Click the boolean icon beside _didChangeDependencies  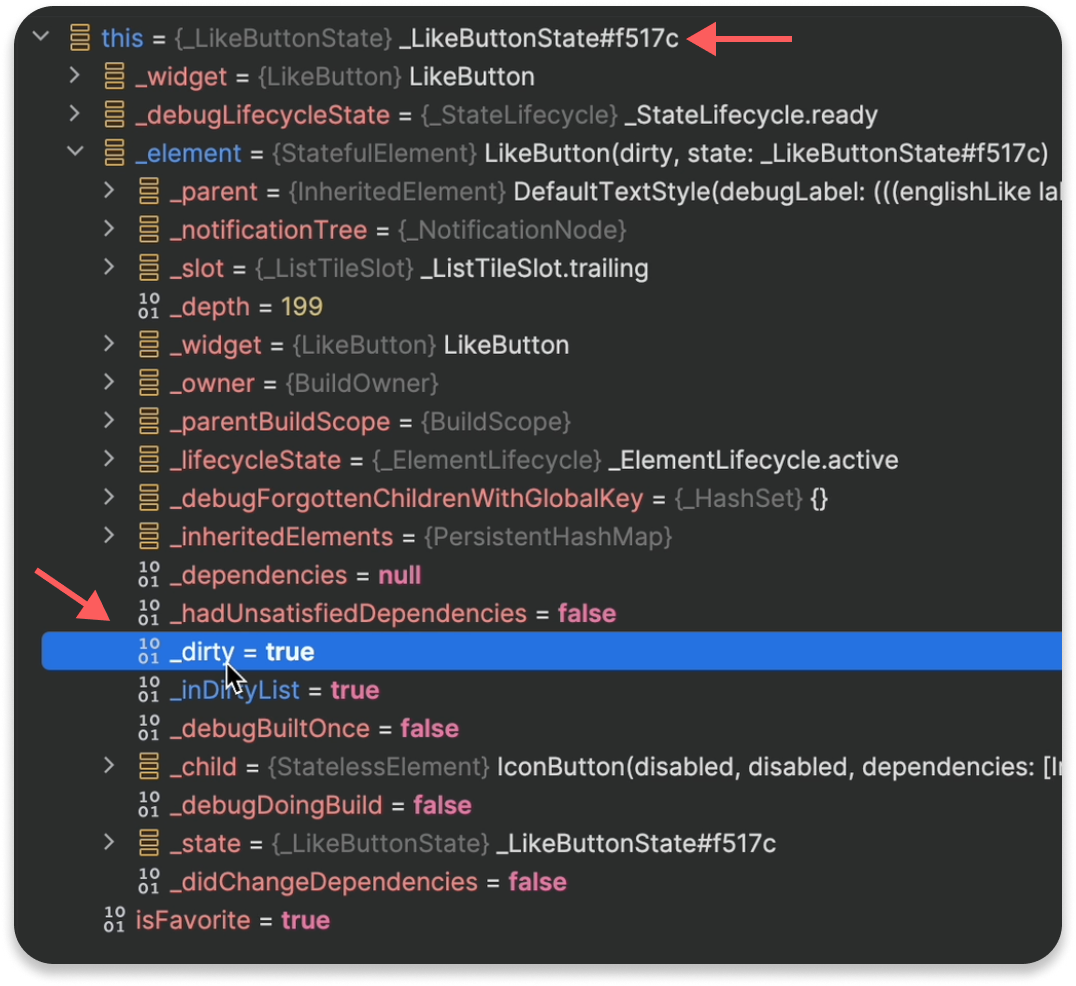tap(148, 881)
